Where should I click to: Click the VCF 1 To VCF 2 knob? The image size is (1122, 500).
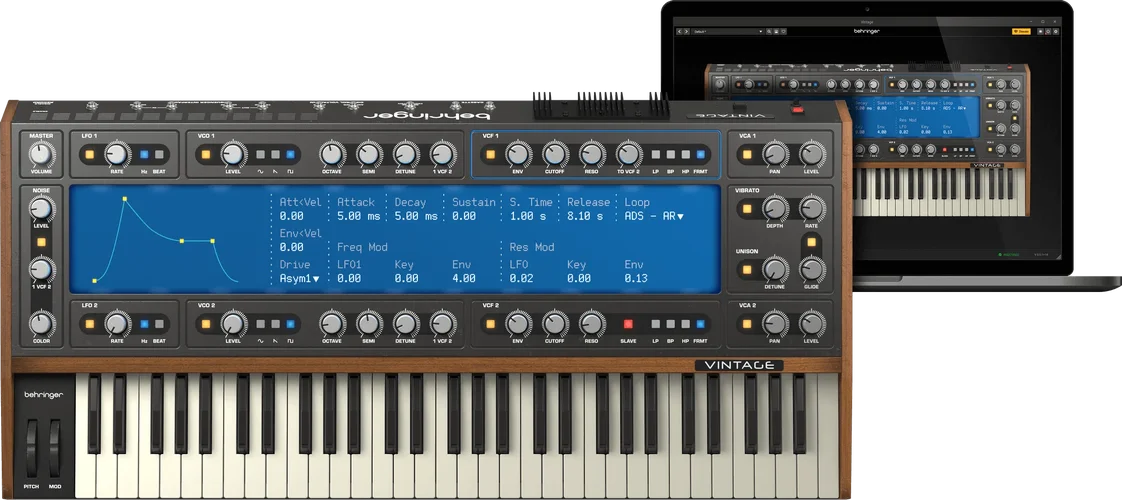(x=628, y=154)
